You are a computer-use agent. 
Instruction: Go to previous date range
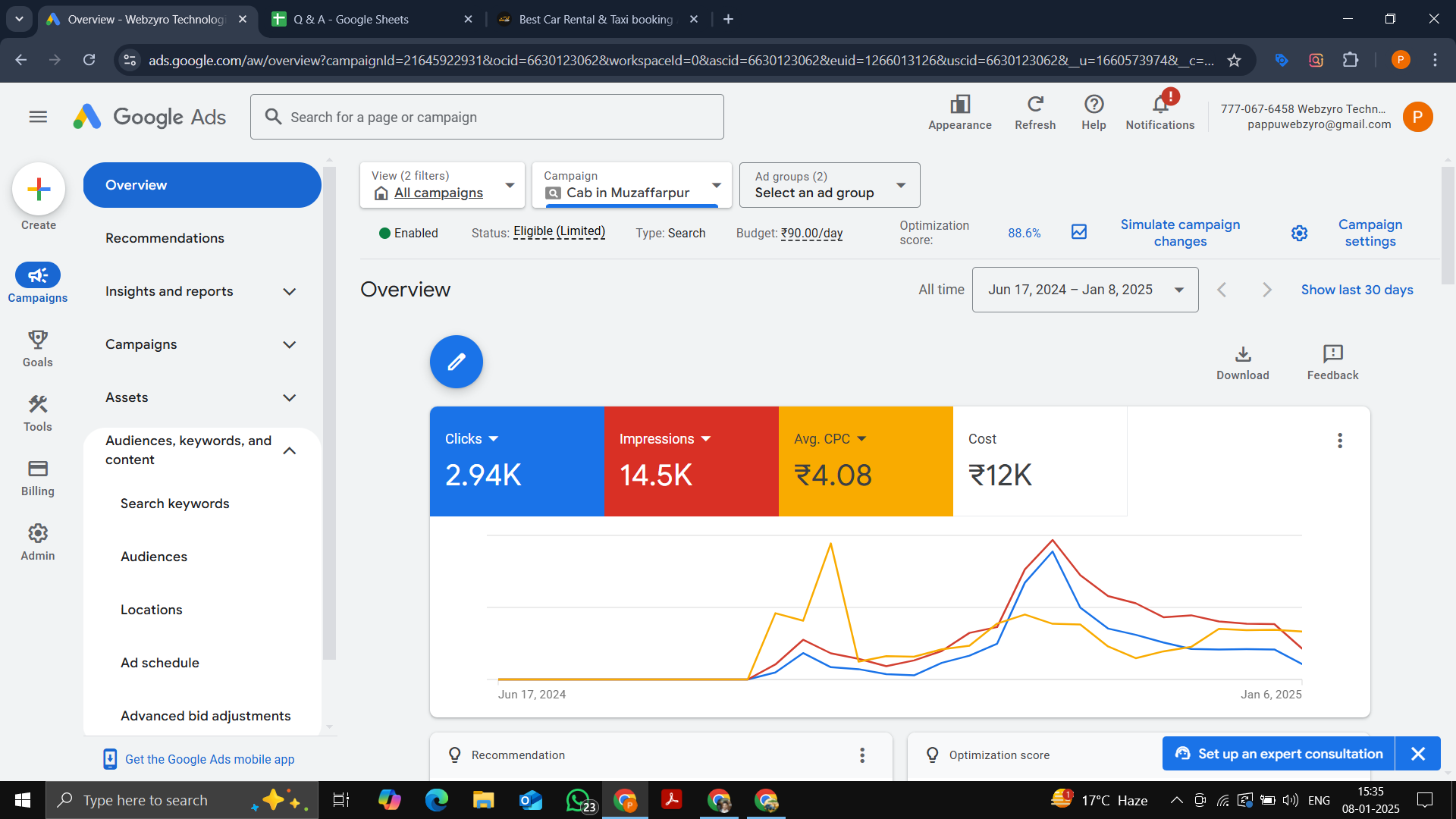pos(1222,290)
